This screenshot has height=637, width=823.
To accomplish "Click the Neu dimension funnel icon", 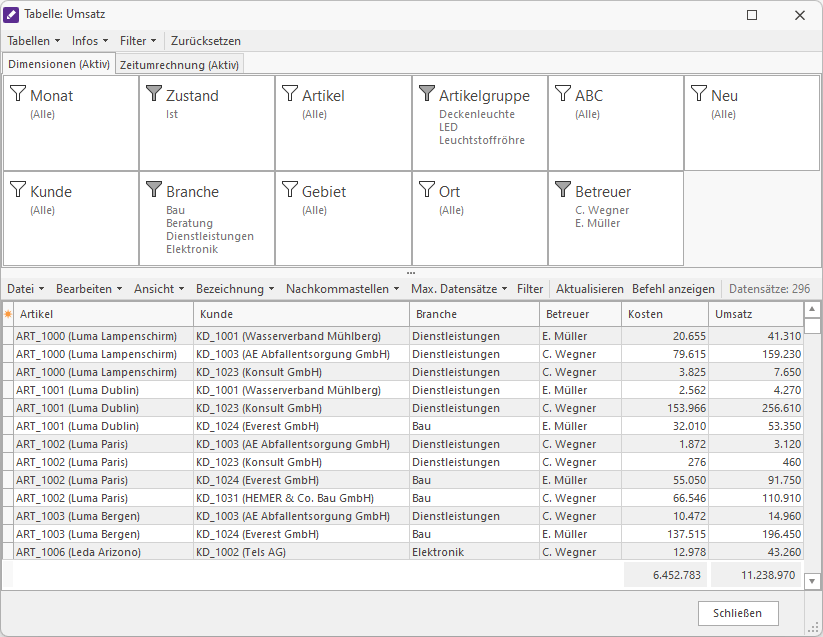I will click(x=698, y=94).
